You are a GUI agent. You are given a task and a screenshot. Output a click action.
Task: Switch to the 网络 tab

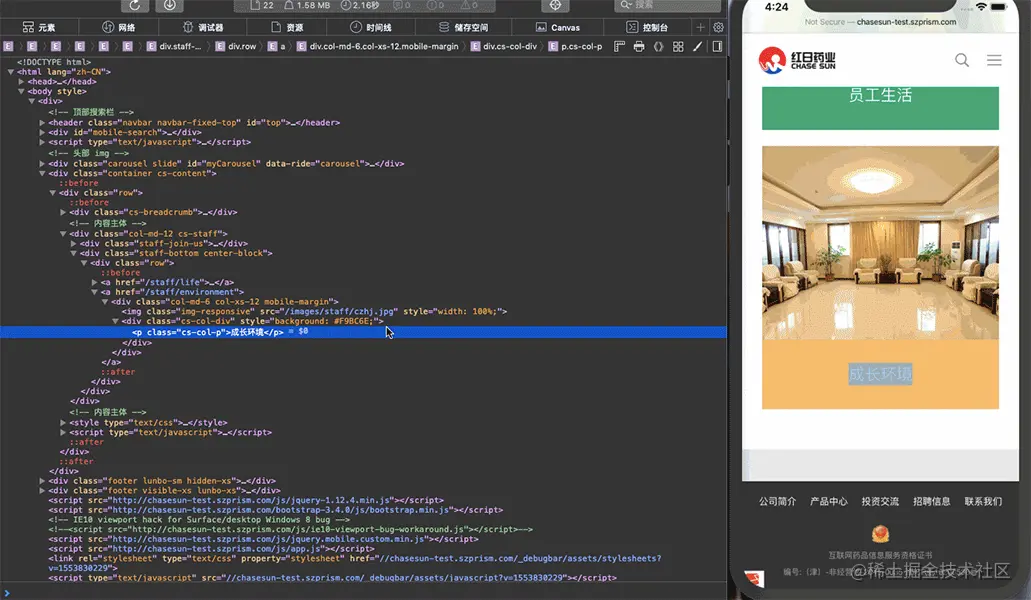[x=119, y=27]
